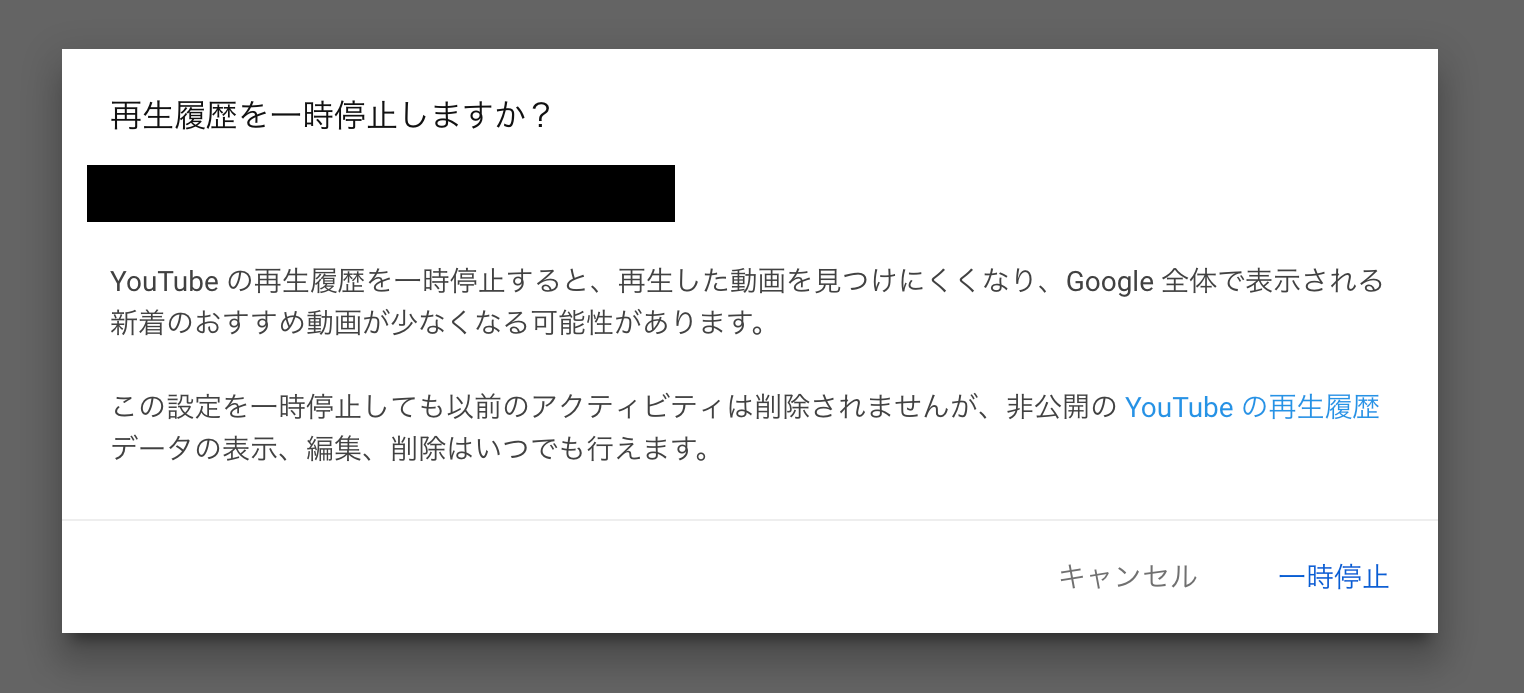This screenshot has height=693, width=1524.
Task: Click the gray backdrop right of the dialog
Action: pyautogui.click(x=1481, y=340)
